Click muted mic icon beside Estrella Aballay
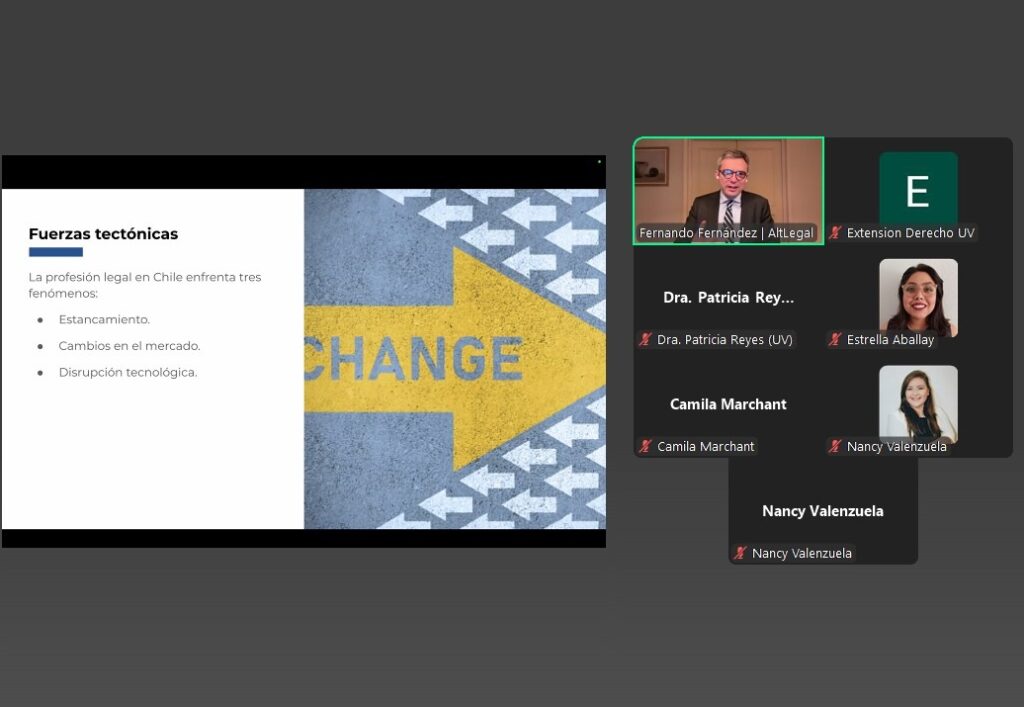 click(x=835, y=339)
